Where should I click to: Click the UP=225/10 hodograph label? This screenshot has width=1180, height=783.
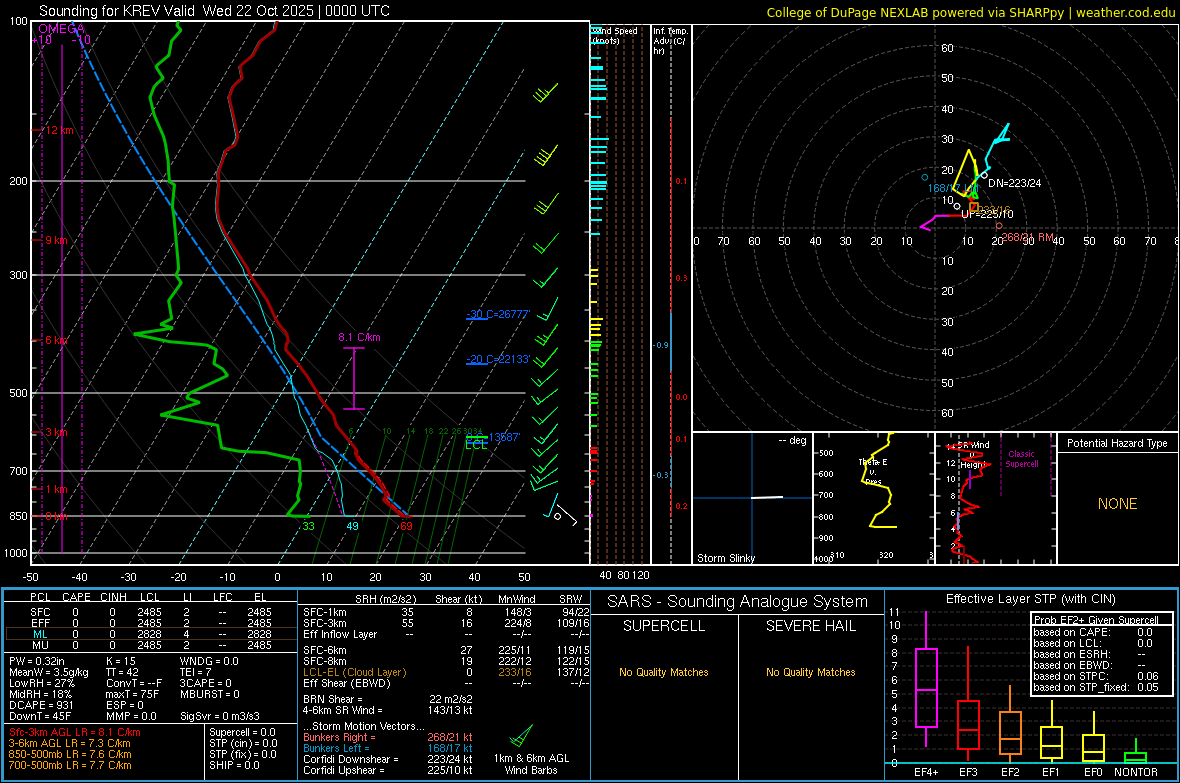[987, 215]
